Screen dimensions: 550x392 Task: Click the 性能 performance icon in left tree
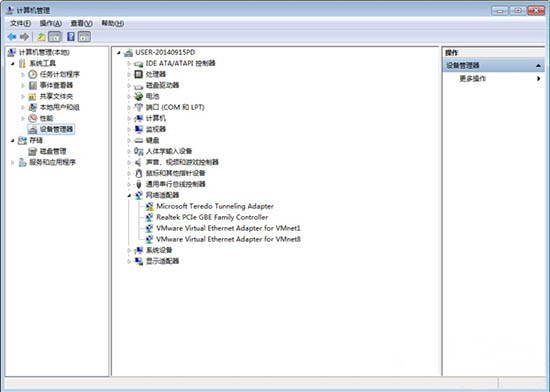(x=33, y=118)
